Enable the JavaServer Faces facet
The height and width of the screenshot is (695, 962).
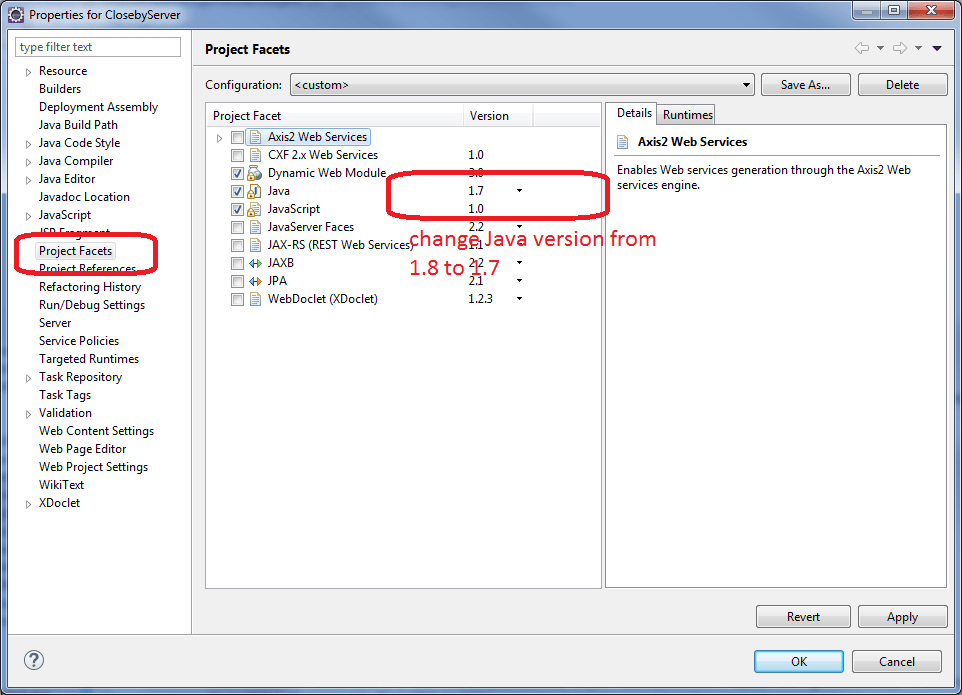(238, 227)
